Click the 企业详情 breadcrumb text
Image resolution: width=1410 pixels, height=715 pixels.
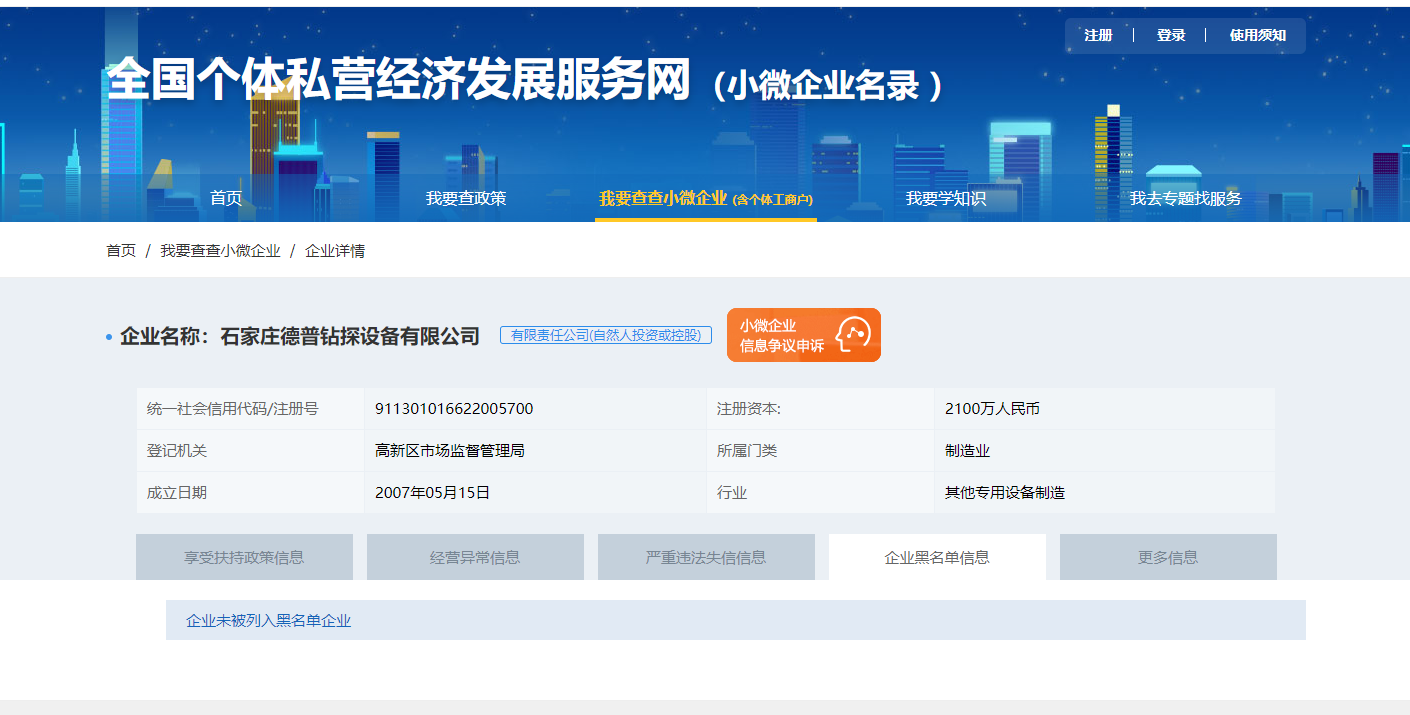335,250
